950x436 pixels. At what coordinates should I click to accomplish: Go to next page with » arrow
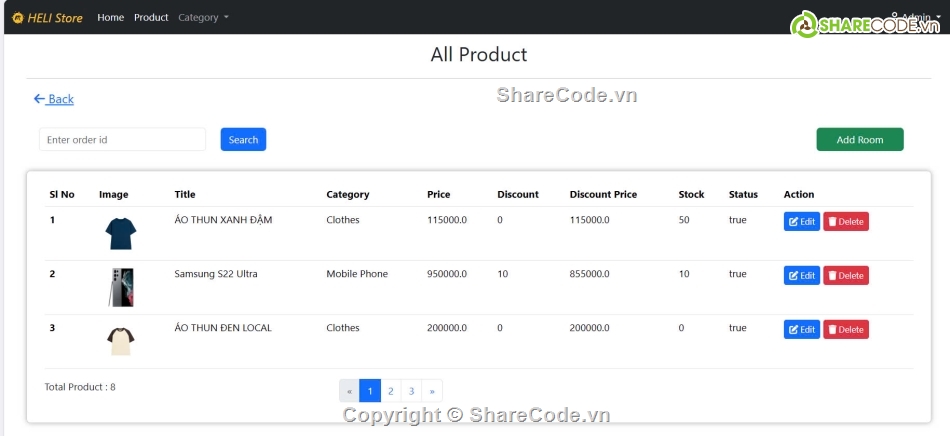432,391
